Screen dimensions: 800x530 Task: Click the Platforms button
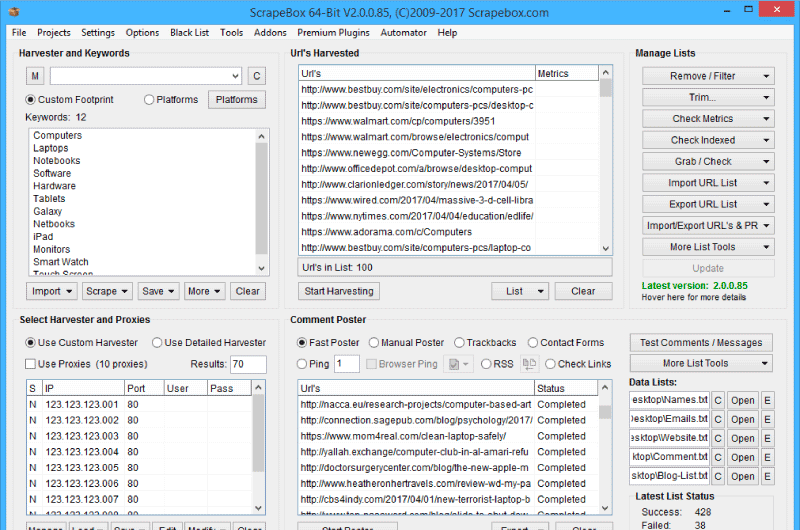click(x=237, y=99)
